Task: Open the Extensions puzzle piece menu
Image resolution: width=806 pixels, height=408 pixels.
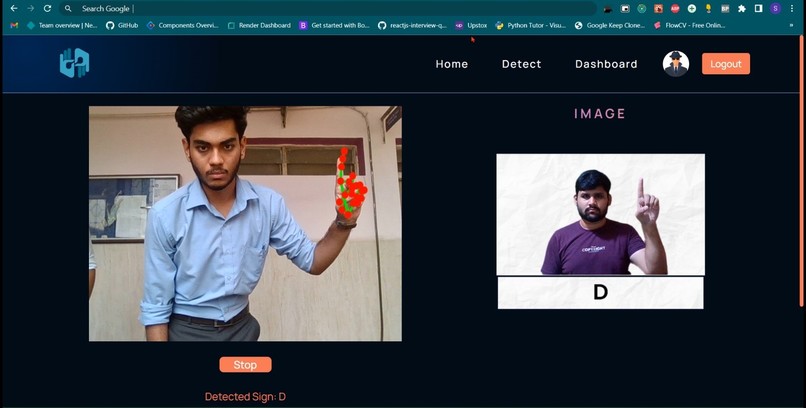Action: click(x=742, y=8)
